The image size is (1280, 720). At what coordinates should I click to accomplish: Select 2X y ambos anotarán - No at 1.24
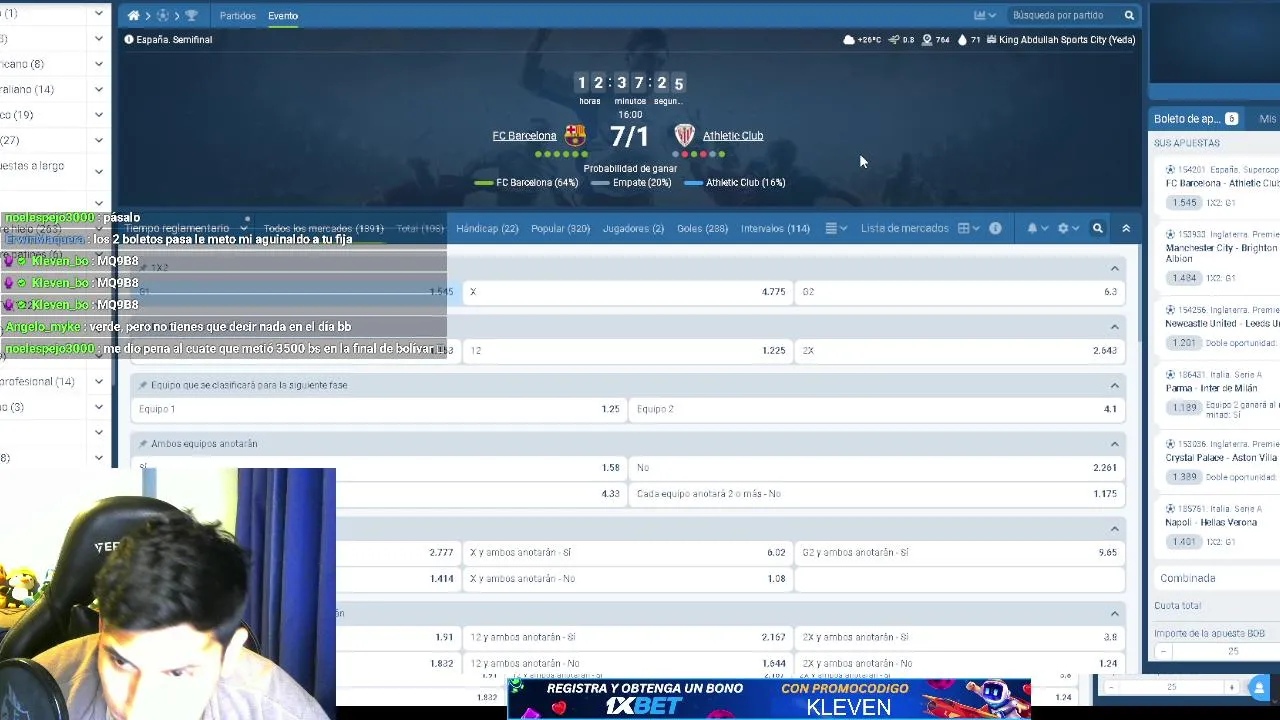[x=960, y=664]
